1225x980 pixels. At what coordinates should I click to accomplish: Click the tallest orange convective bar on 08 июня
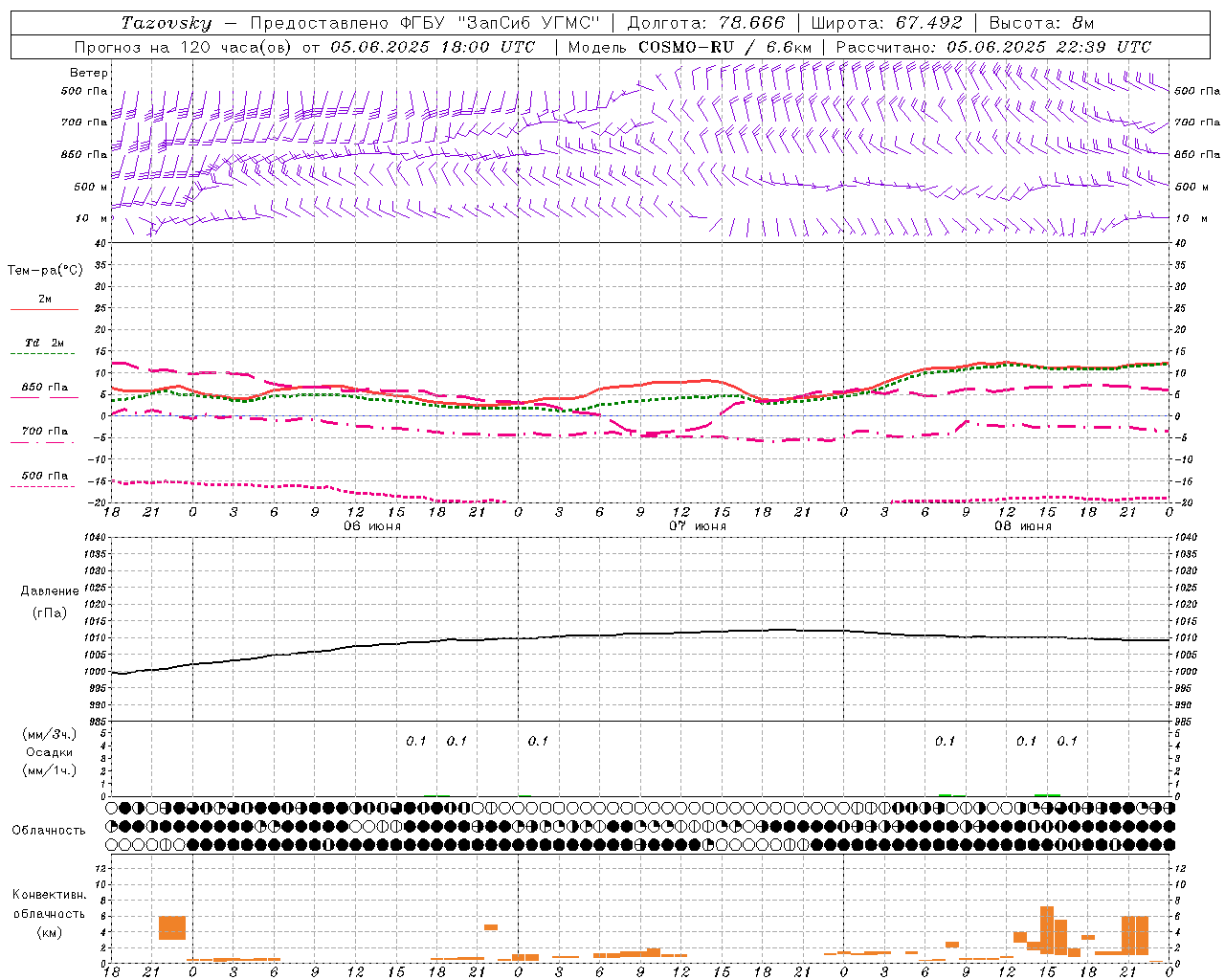point(1047,929)
